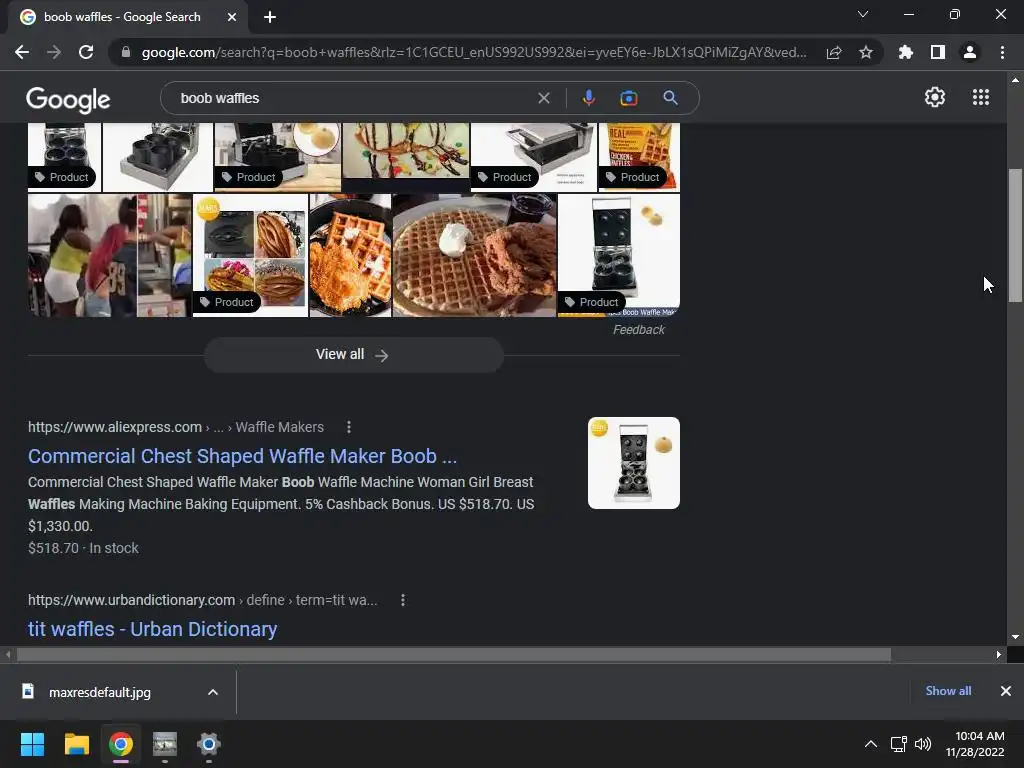Click View all images button
1024x768 pixels.
click(353, 355)
